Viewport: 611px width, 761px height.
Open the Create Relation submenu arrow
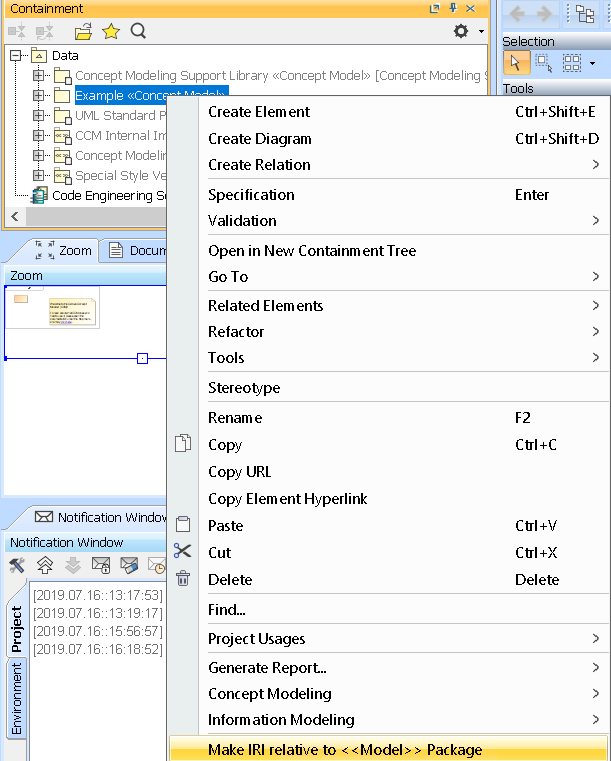coord(595,165)
